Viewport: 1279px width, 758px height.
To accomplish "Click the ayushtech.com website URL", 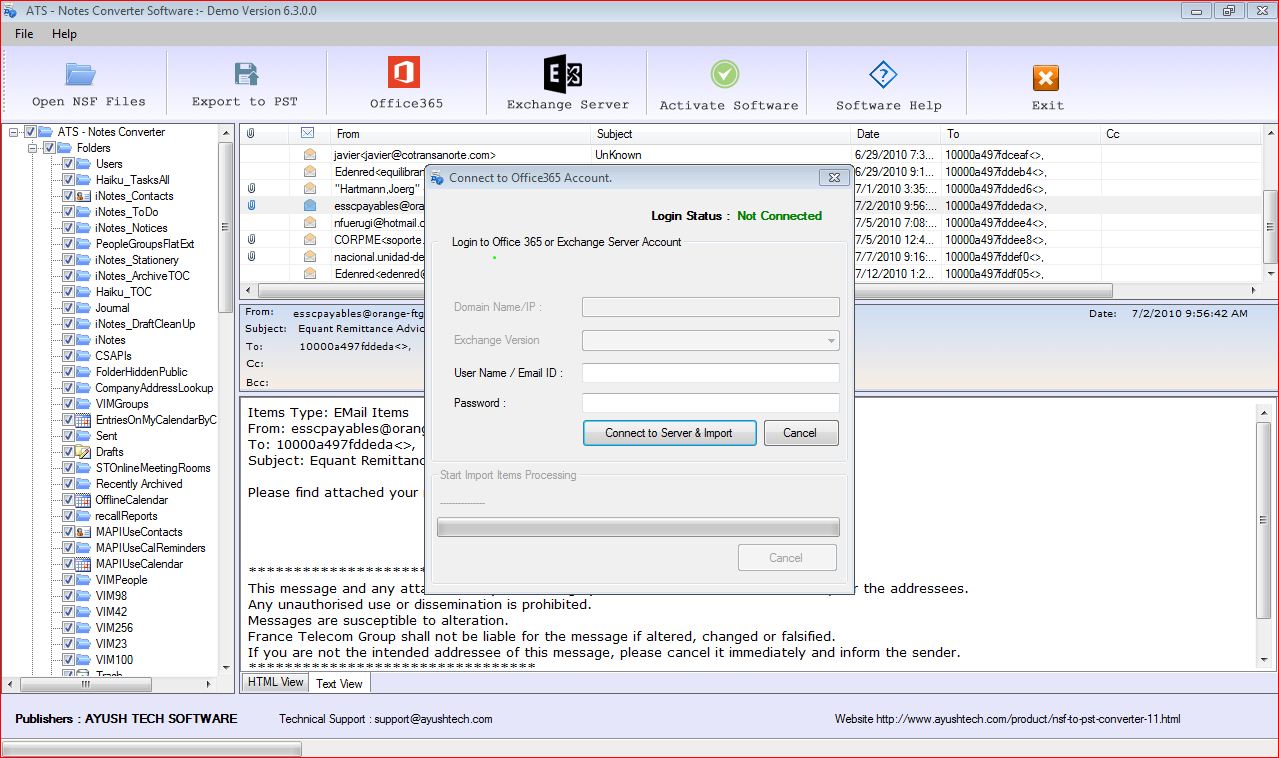I will 1030,719.
